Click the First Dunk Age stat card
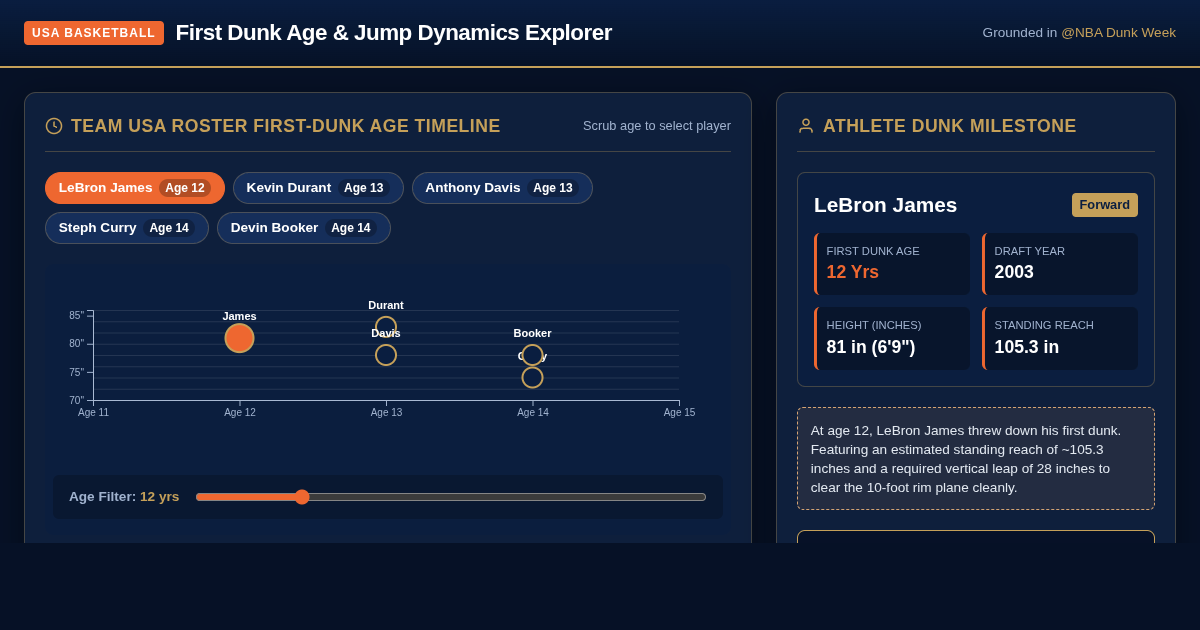Viewport: 1200px width, 630px height. (892, 264)
